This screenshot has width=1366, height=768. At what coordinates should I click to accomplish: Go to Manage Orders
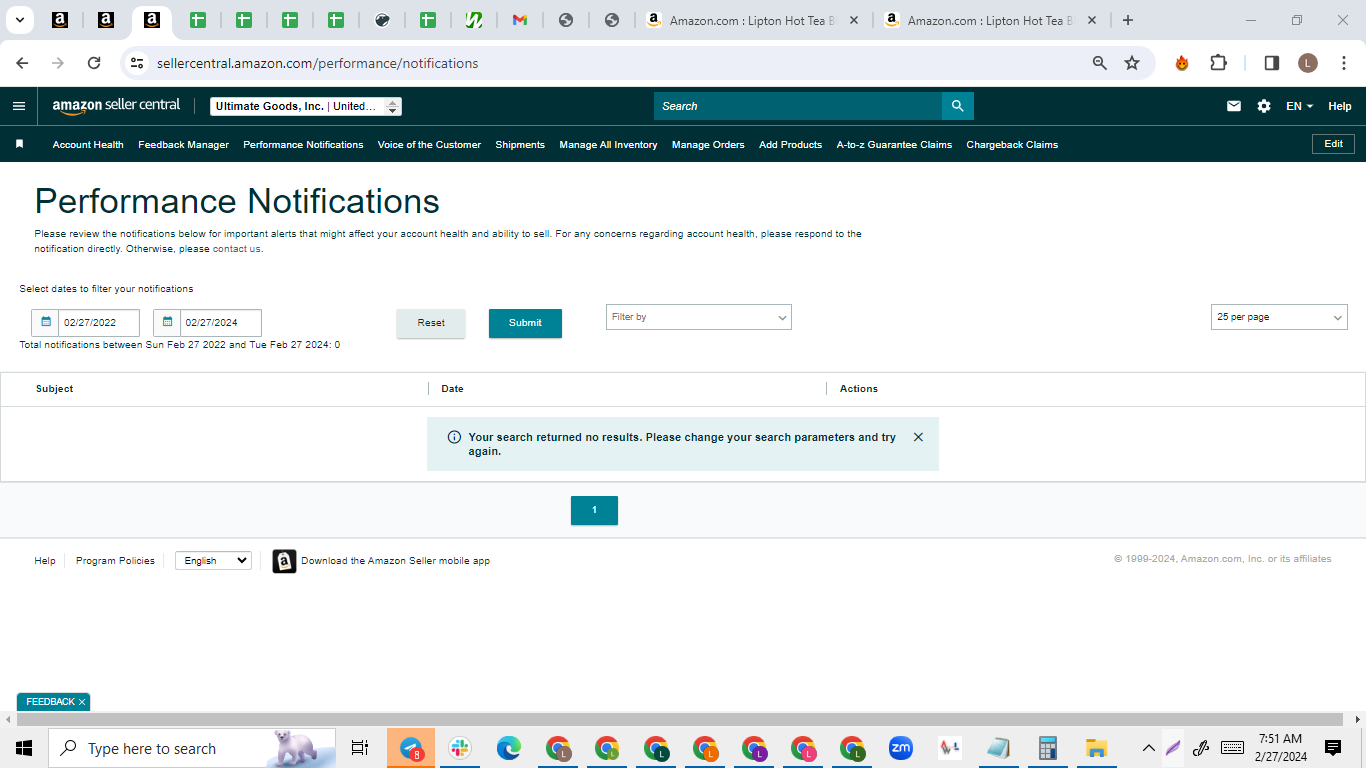(708, 145)
